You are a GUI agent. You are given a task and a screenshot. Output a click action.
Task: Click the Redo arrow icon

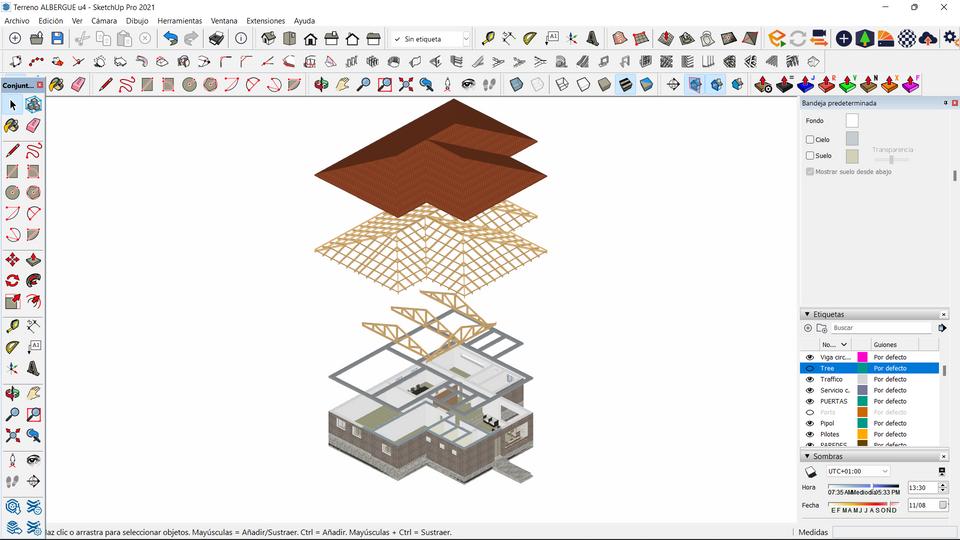pos(191,39)
